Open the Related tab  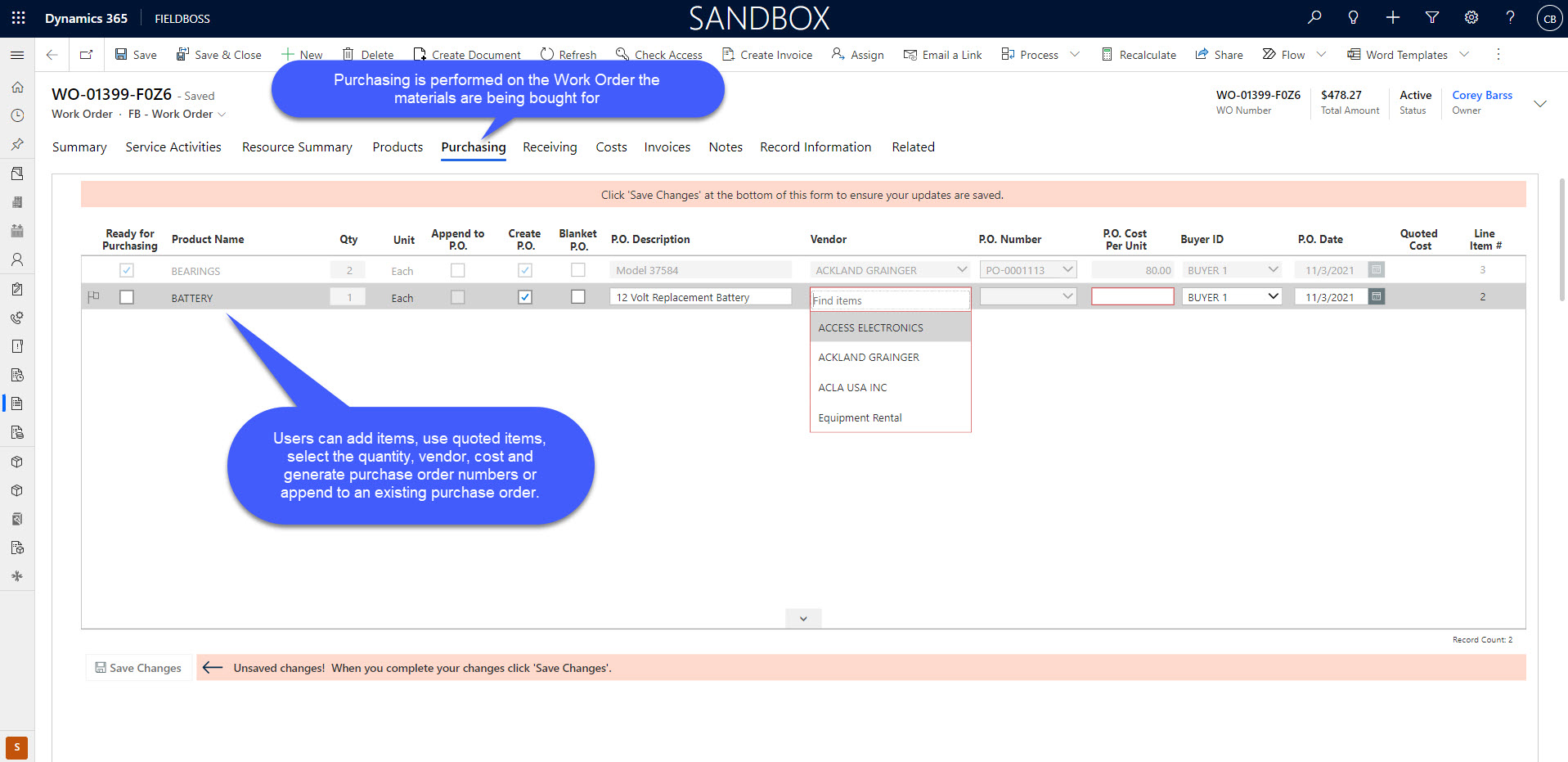click(x=913, y=147)
